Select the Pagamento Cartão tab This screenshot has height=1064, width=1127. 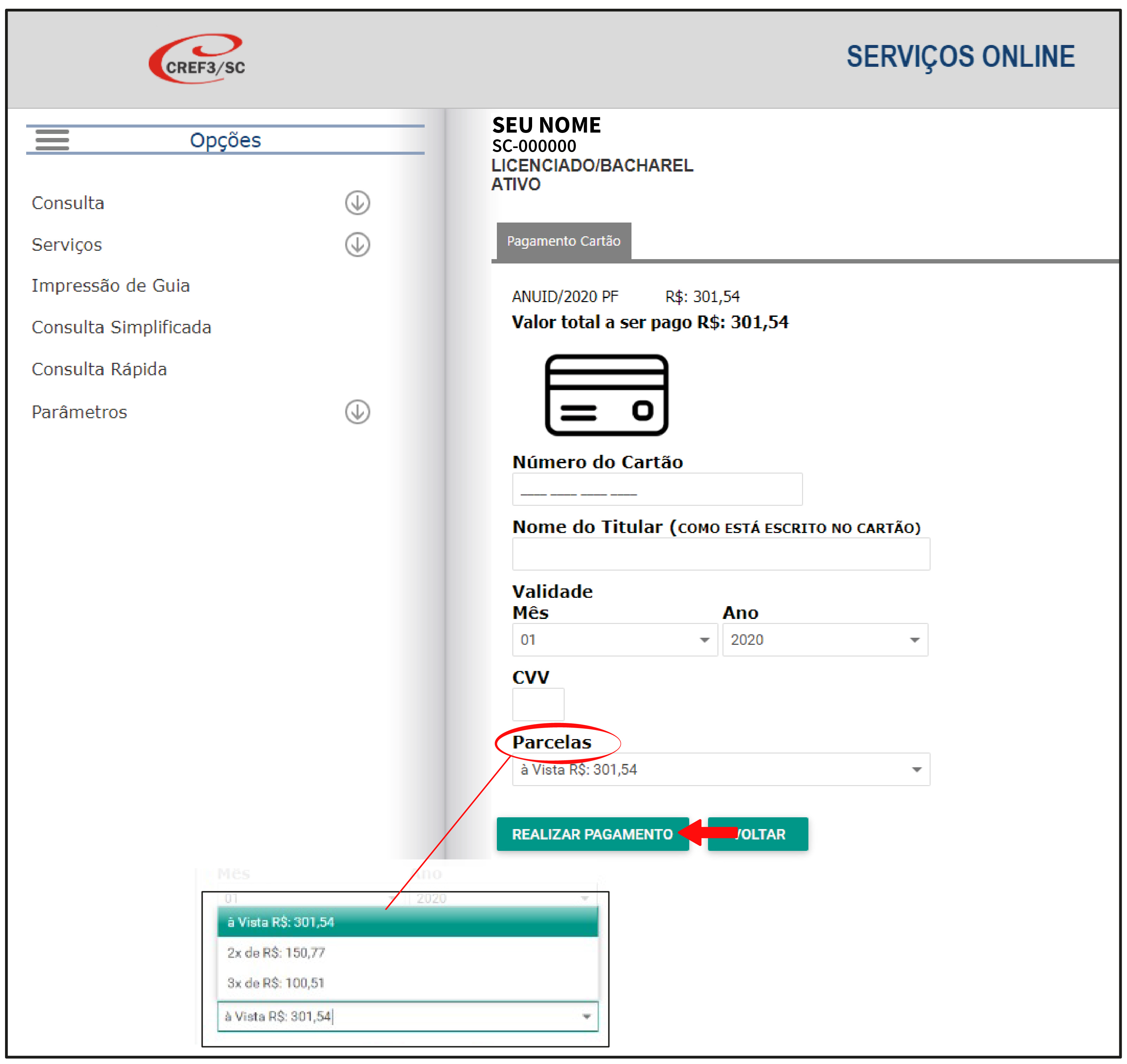pyautogui.click(x=563, y=241)
